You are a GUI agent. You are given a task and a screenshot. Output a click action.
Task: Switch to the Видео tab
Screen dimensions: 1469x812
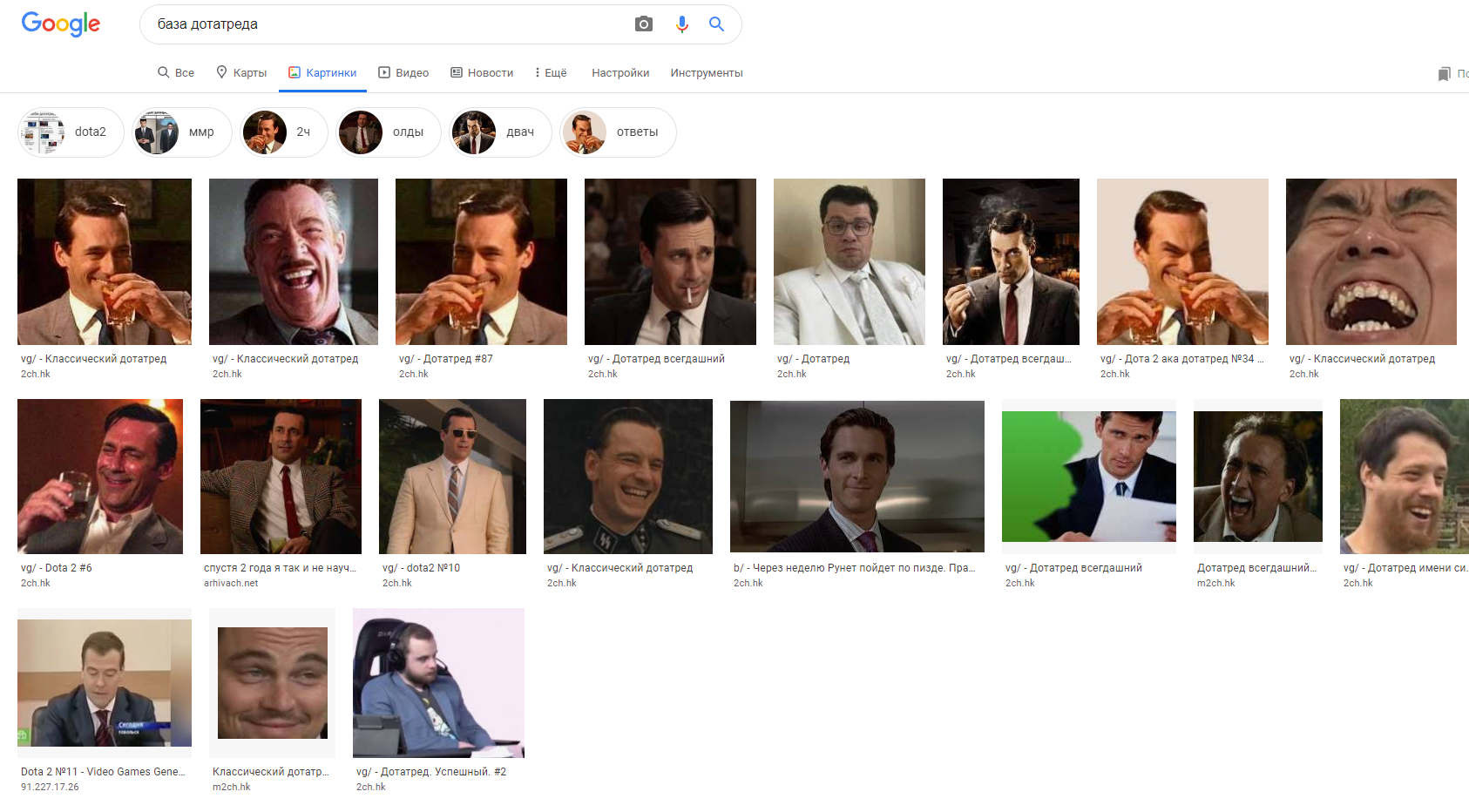(403, 73)
